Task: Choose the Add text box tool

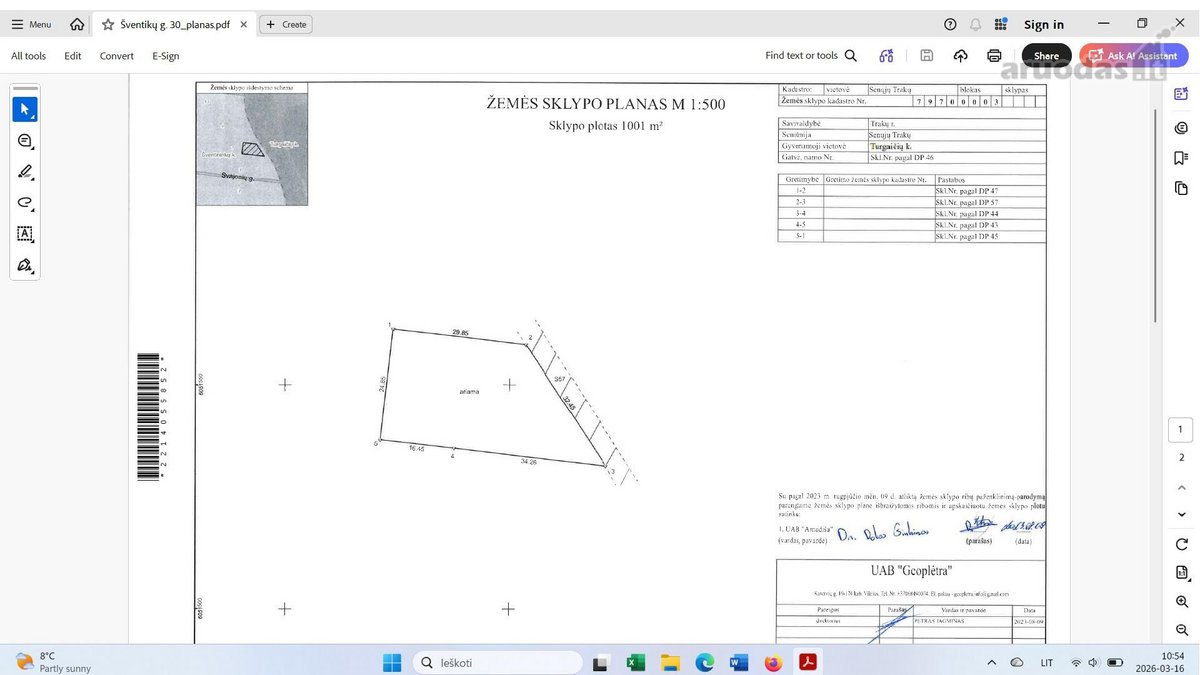Action: [25, 234]
